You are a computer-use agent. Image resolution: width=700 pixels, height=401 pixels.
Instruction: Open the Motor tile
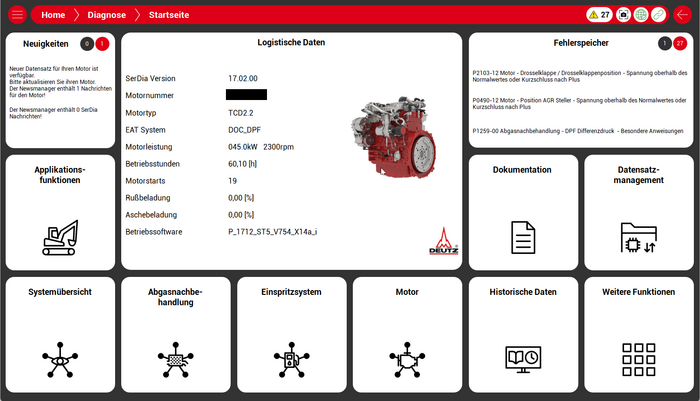point(407,335)
